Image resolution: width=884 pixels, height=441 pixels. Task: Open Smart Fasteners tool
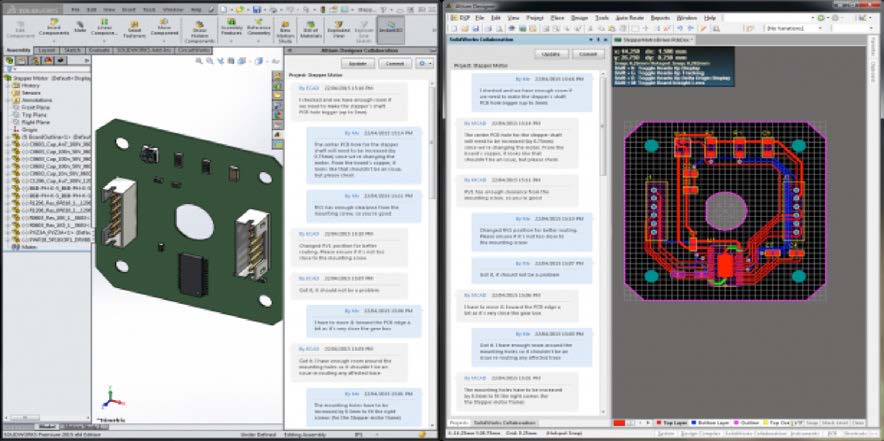(x=134, y=29)
